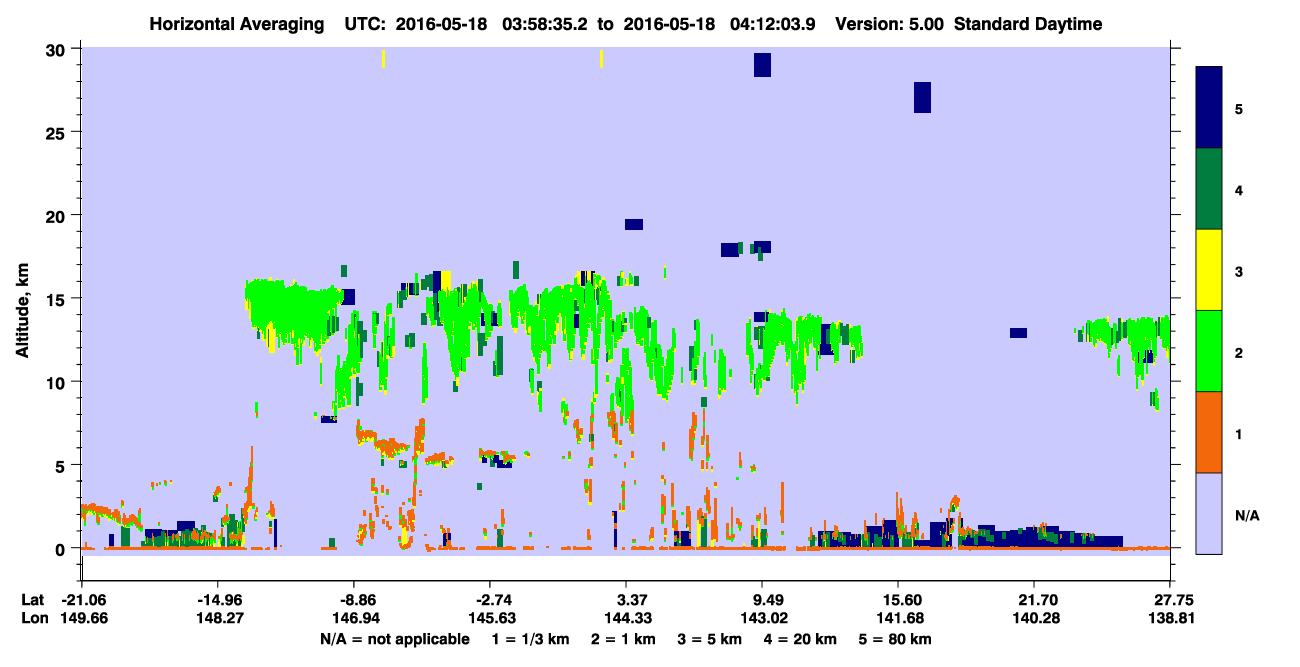Image resolution: width=1300 pixels, height=667 pixels.
Task: Click 'N/A = not applicable' in the footer key
Action: [395, 639]
